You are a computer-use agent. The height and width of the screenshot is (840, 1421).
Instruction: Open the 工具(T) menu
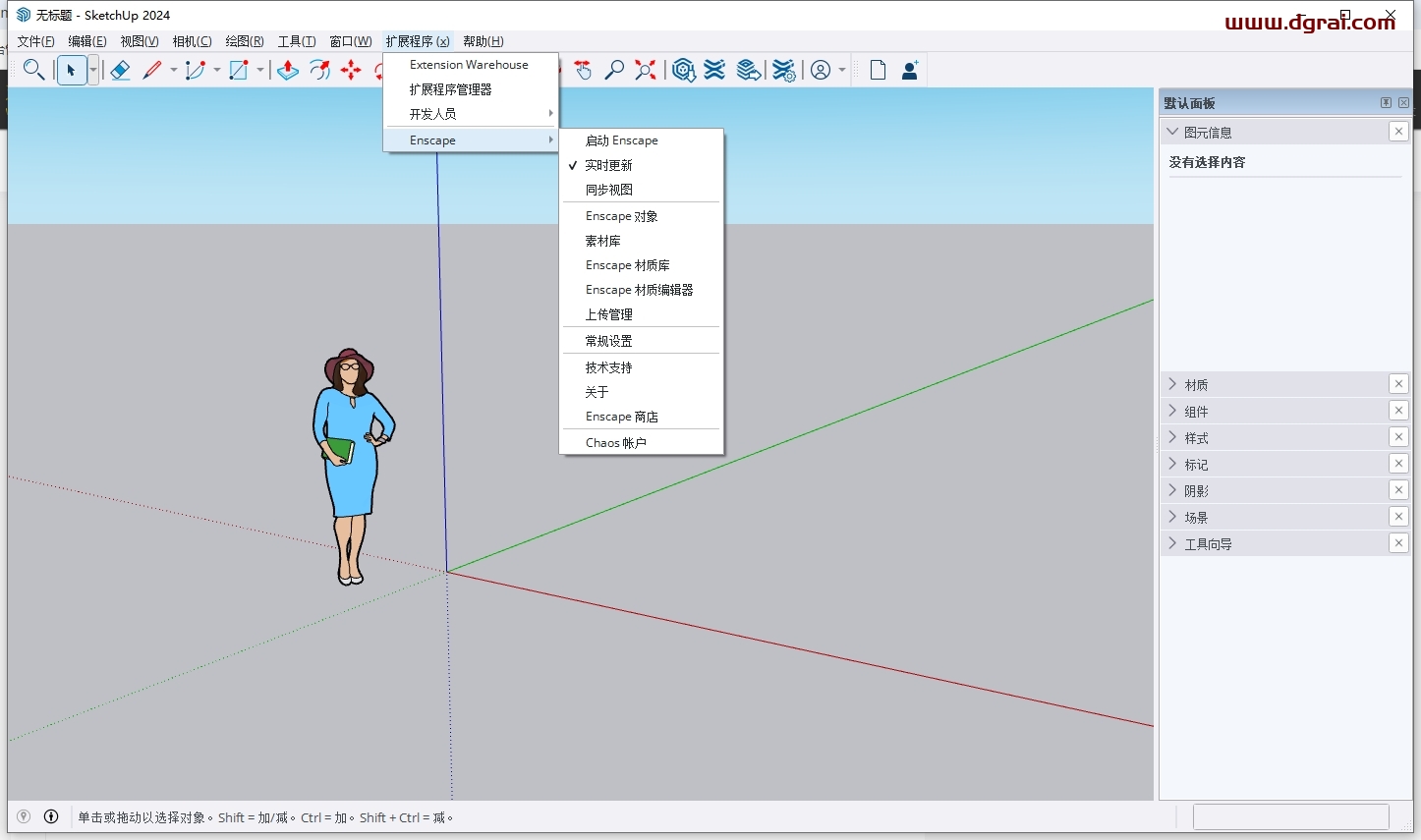click(x=297, y=41)
